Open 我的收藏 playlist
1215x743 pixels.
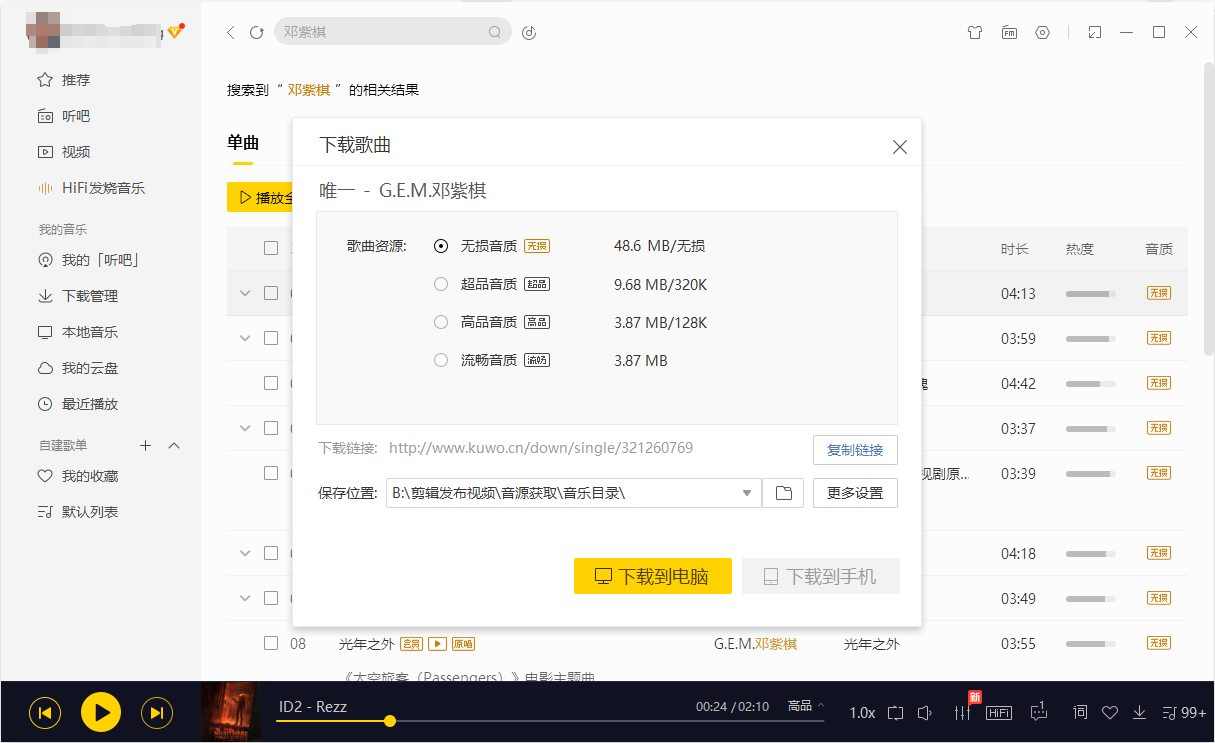[x=77, y=476]
